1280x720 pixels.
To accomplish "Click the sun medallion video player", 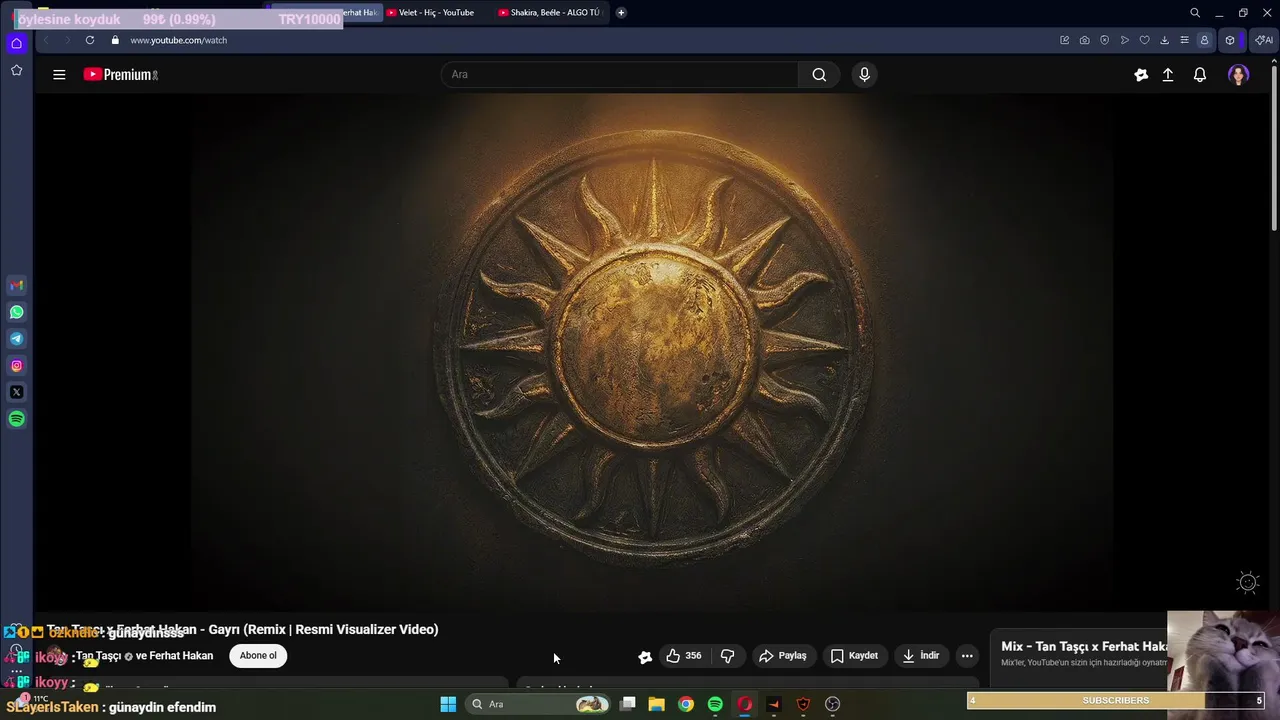I will point(652,351).
